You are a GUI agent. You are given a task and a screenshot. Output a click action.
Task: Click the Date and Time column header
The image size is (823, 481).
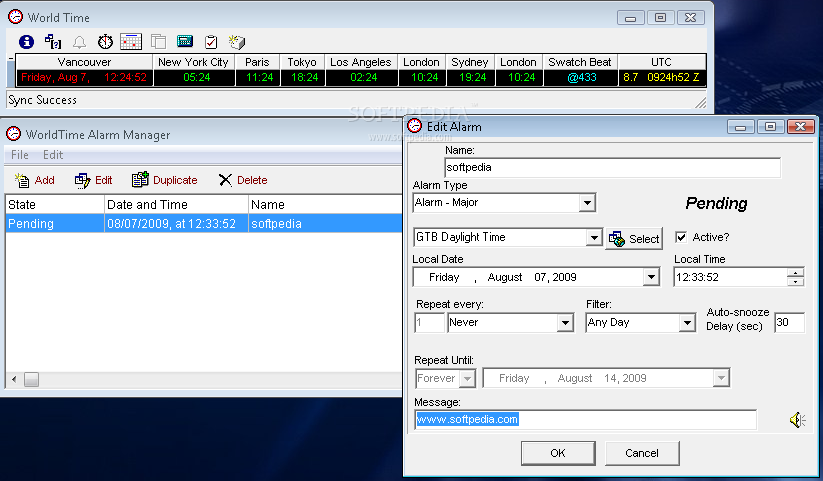click(176, 204)
